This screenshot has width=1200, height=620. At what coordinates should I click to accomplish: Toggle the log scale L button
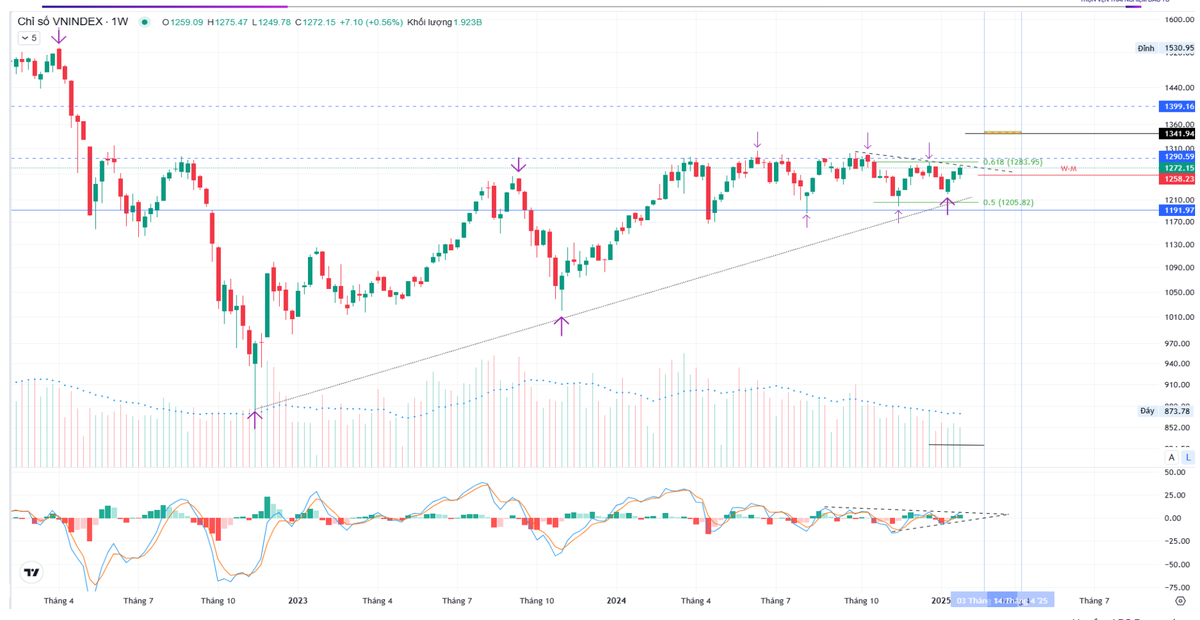point(1188,457)
